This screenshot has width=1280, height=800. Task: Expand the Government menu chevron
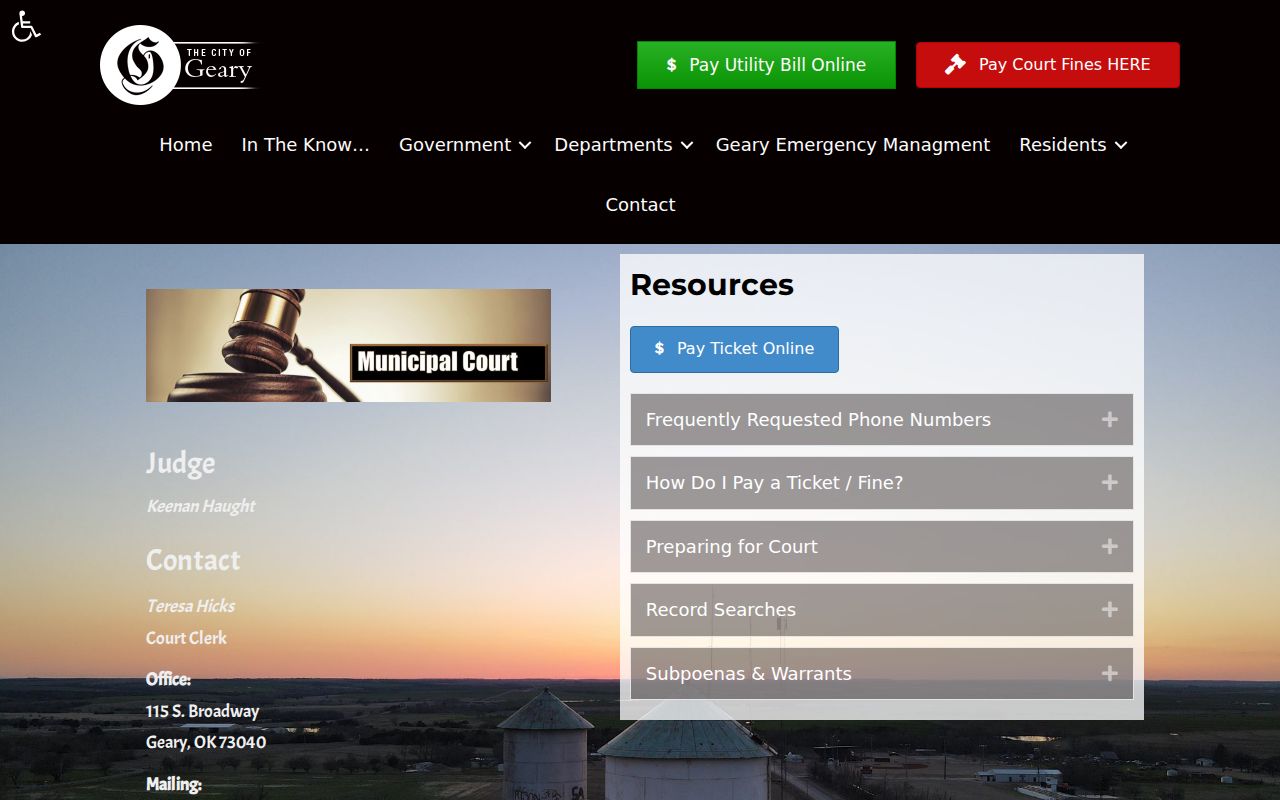(x=525, y=146)
